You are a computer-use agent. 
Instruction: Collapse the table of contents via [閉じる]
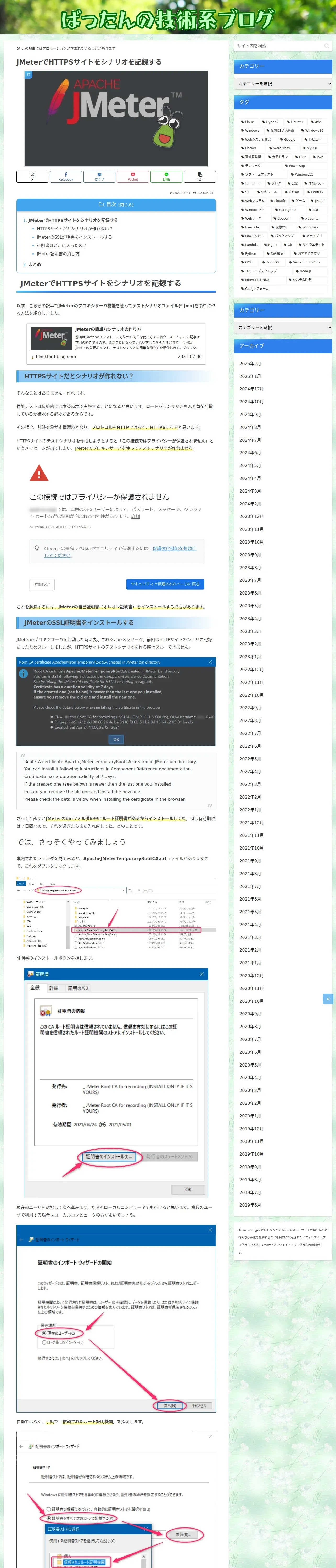point(125,205)
